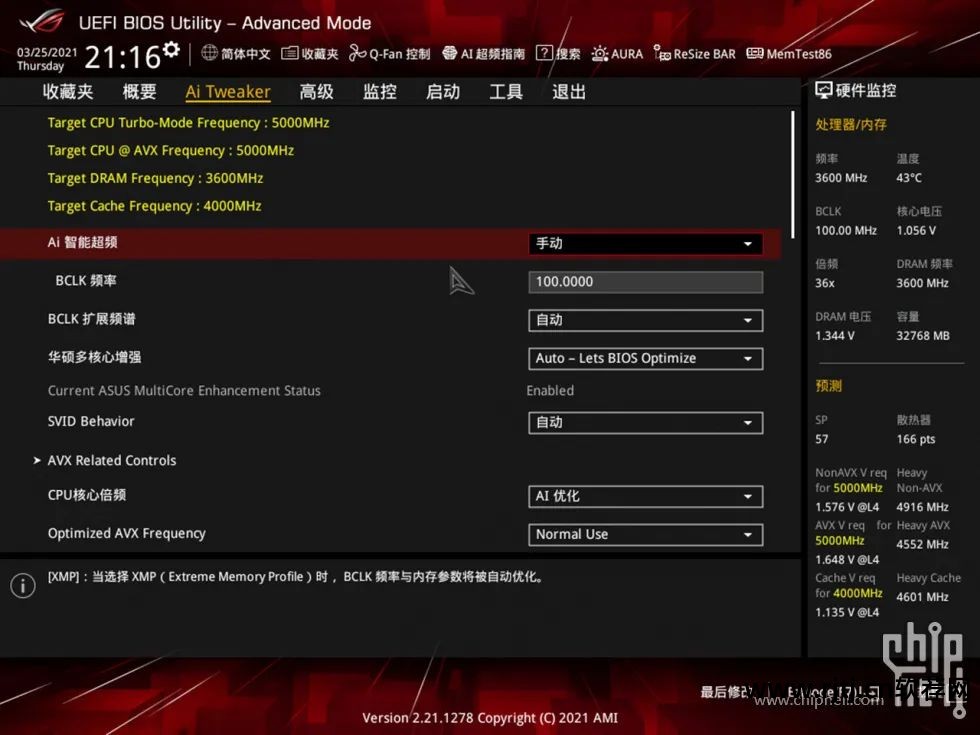
Task: Click the 4916 MHz Heavy Non-AVX value
Action: coord(922,507)
